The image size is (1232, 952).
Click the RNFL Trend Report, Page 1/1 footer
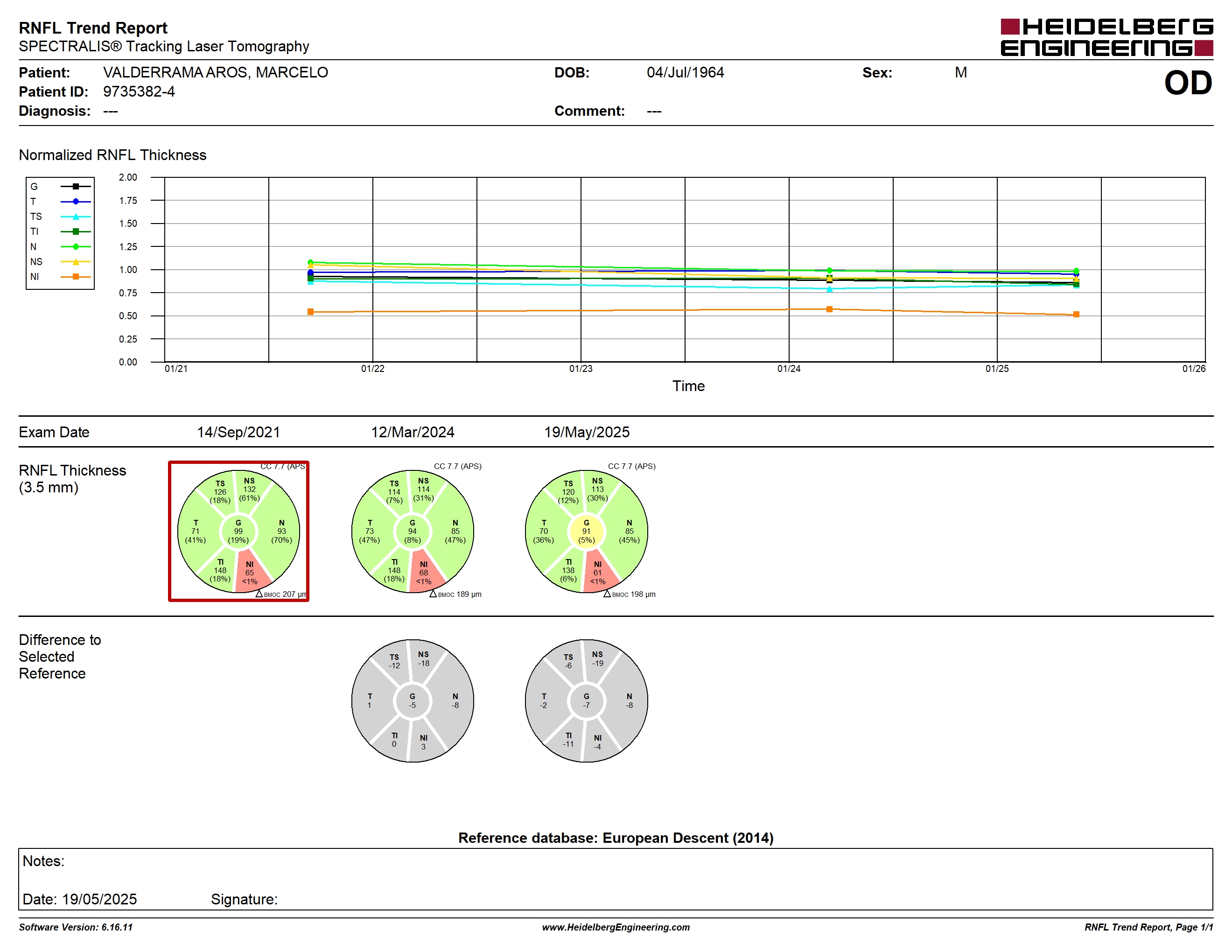coord(1148,927)
